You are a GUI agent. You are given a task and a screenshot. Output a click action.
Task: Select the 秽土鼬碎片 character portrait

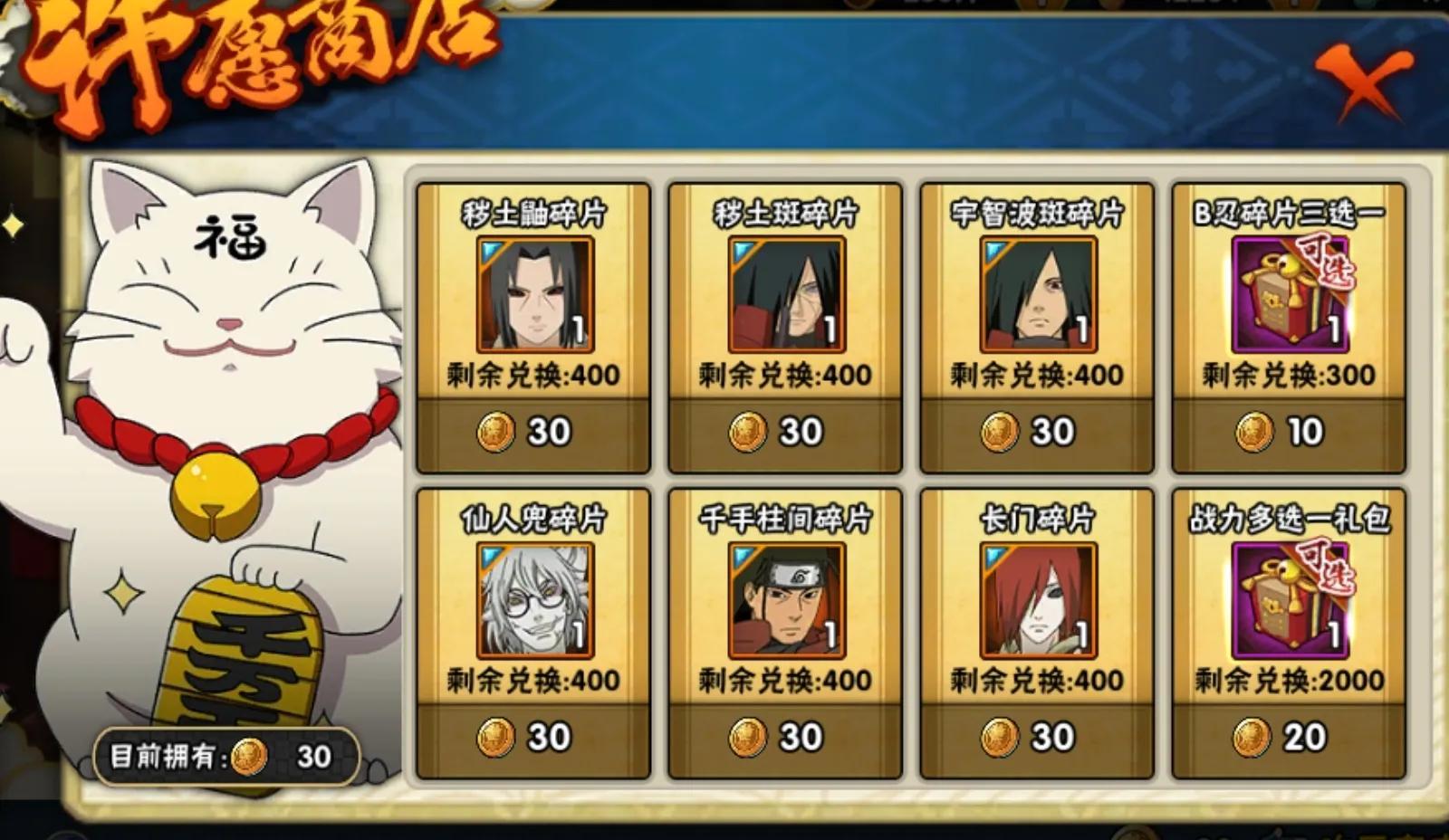534,295
